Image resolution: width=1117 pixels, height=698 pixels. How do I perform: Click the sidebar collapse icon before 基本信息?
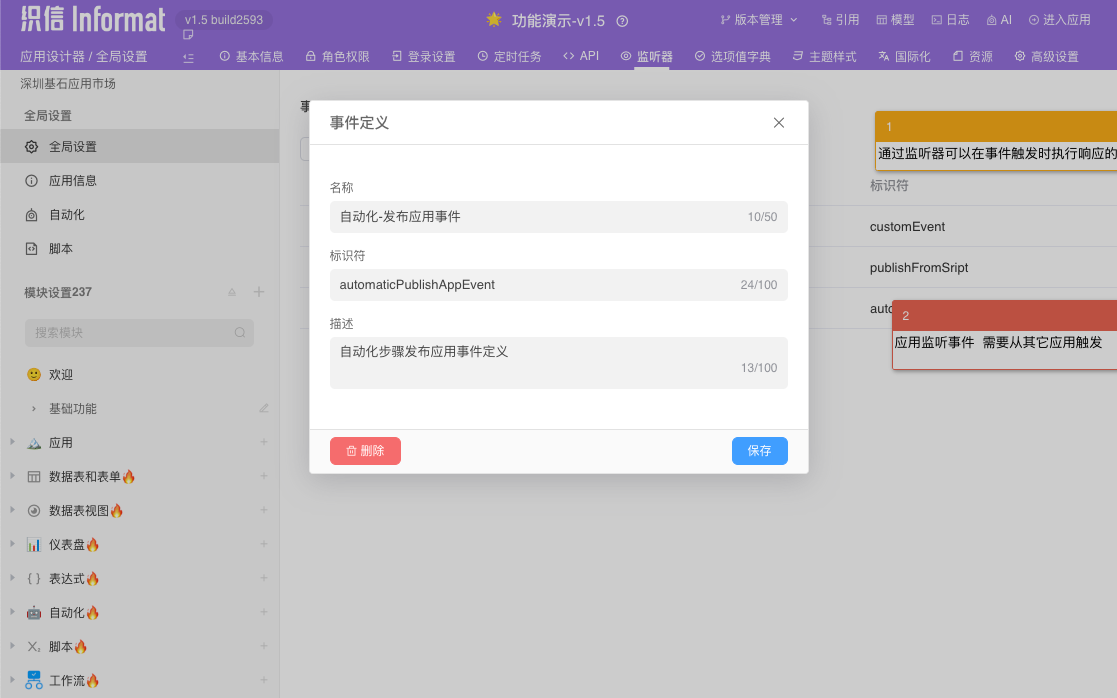pyautogui.click(x=189, y=57)
